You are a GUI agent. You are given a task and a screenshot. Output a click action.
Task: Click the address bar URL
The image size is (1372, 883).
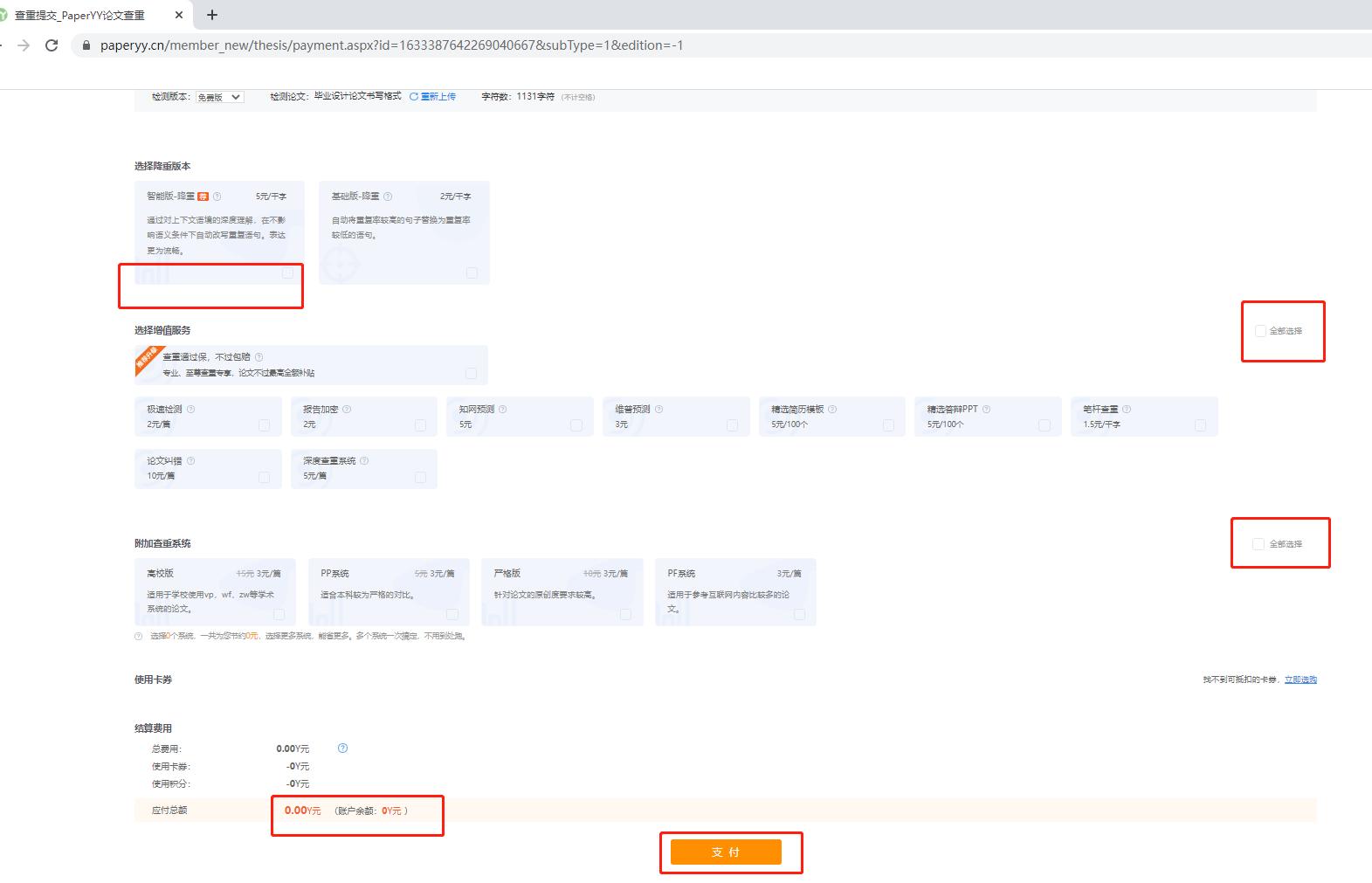pos(391,45)
